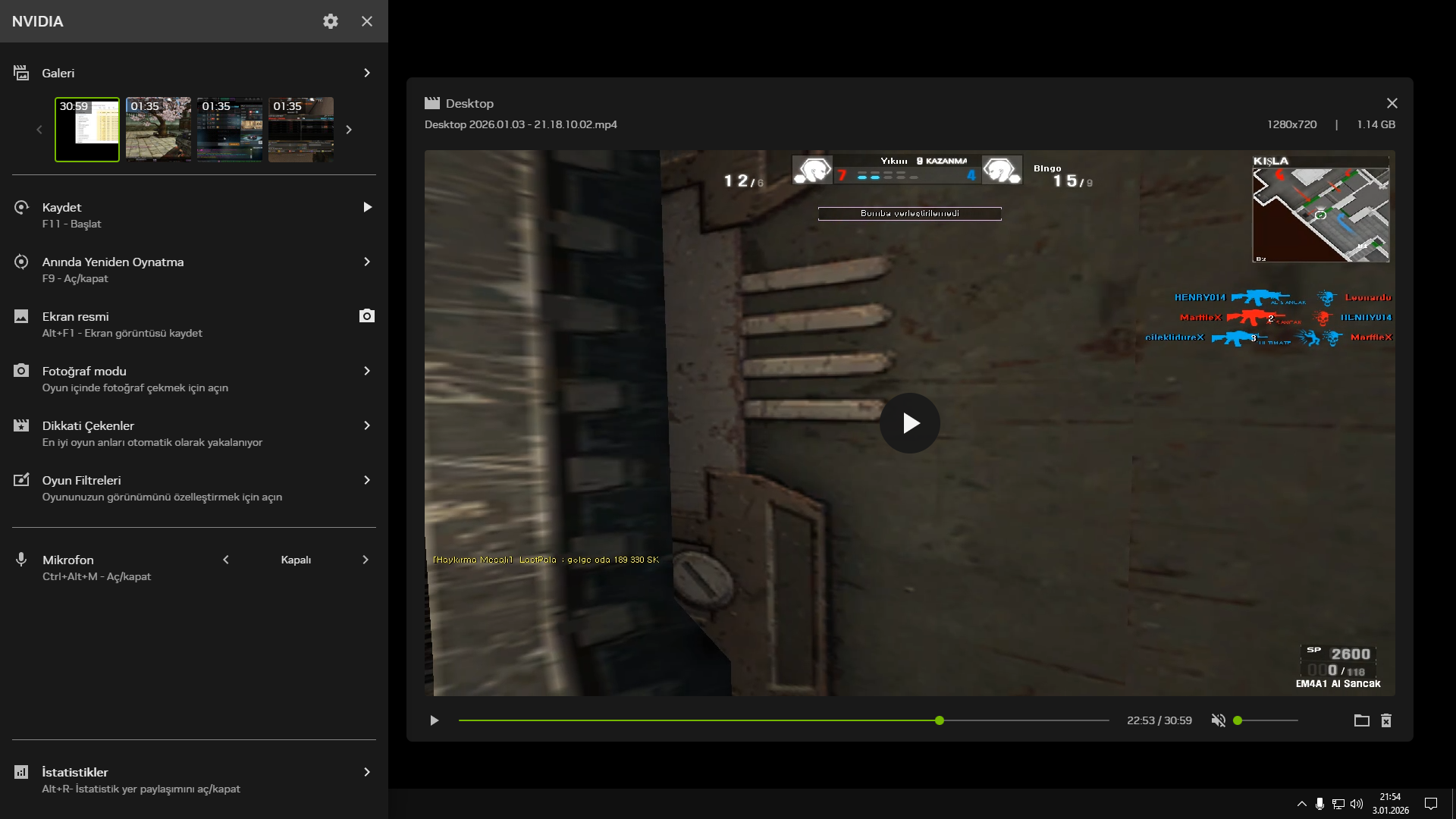Delete the video with trash icon
This screenshot has width=1456, height=819.
[x=1386, y=720]
